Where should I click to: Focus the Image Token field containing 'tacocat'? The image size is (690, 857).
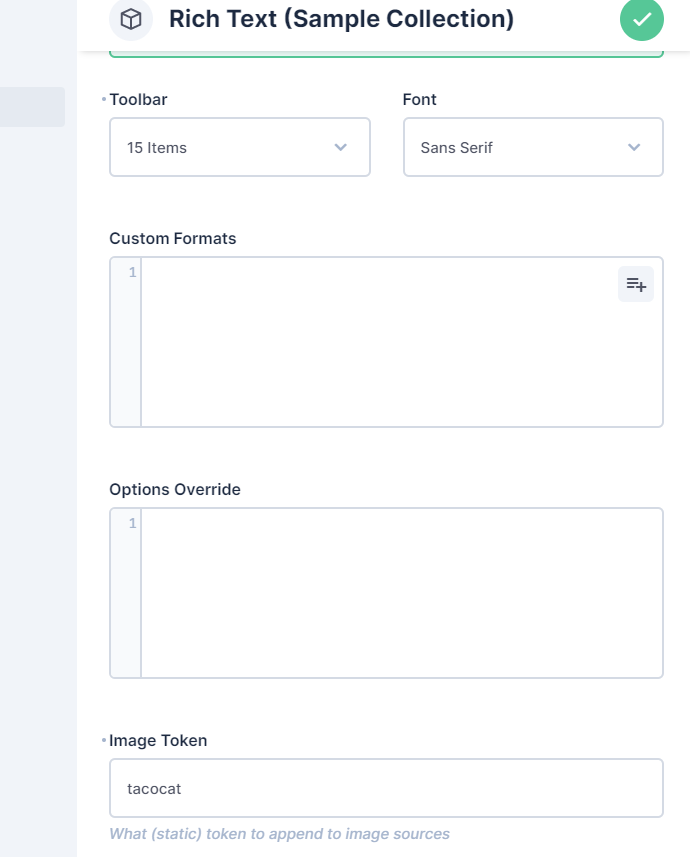[385, 788]
